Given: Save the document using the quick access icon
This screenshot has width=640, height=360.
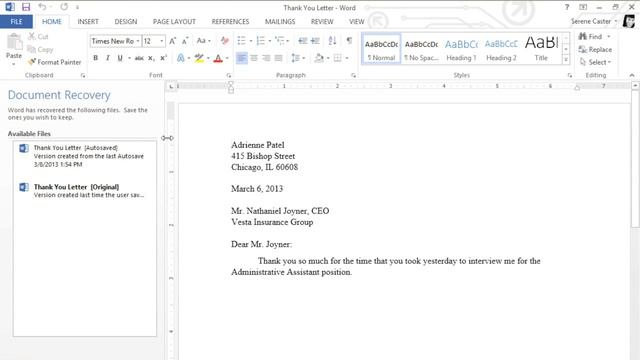Looking at the screenshot, I should click(26, 7).
